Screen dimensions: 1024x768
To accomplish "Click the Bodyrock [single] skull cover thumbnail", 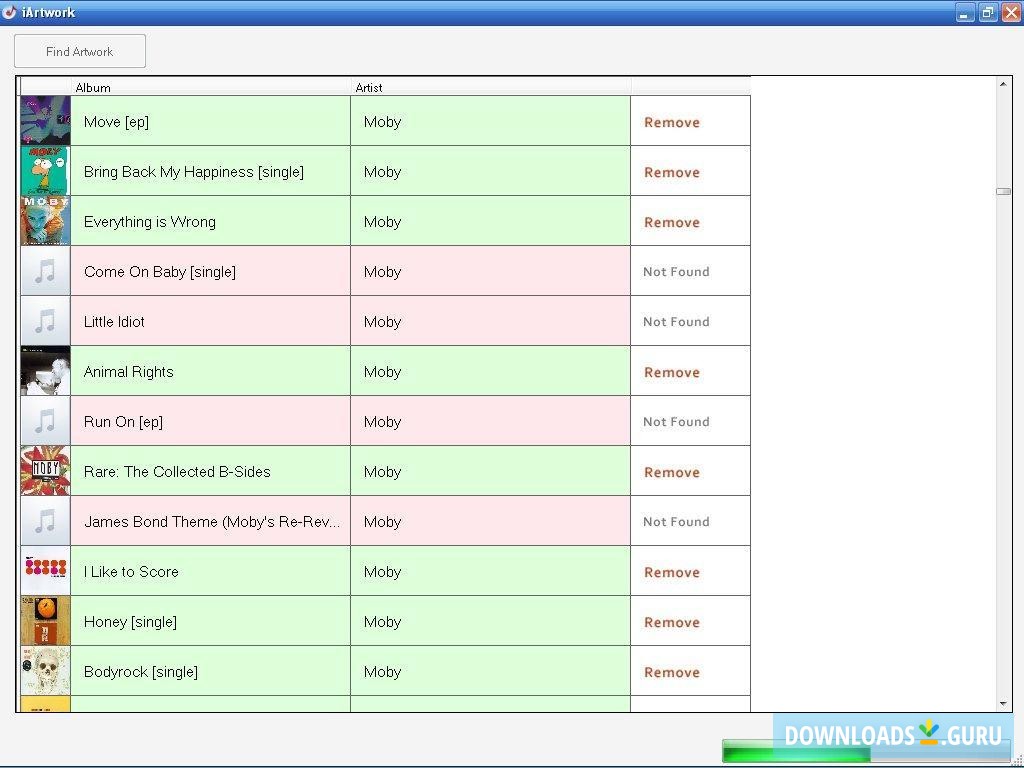I will coord(45,671).
